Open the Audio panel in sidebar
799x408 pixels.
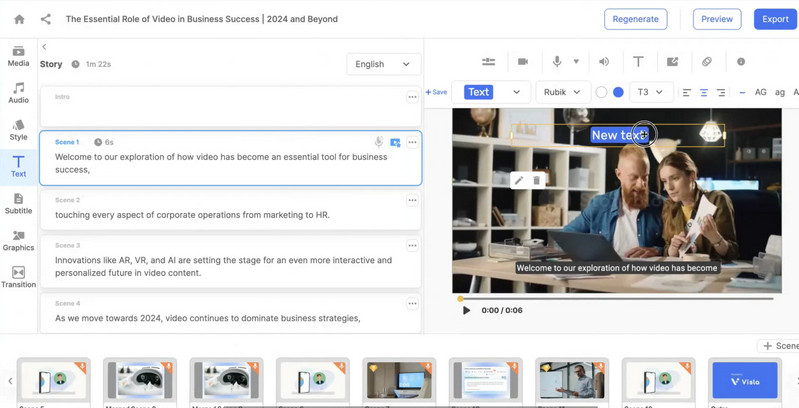[x=18, y=93]
